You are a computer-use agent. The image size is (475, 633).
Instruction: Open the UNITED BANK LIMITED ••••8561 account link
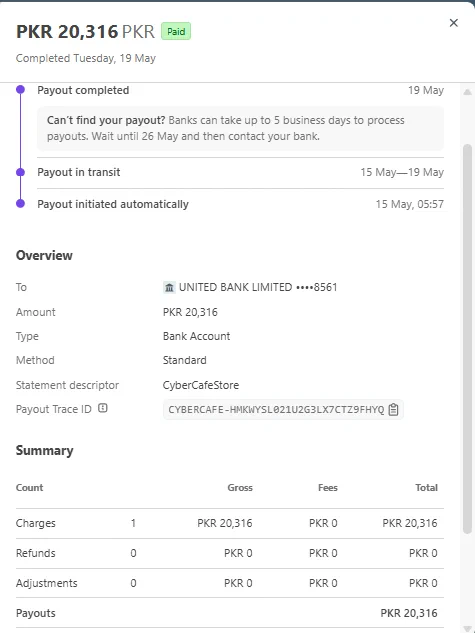click(x=257, y=287)
